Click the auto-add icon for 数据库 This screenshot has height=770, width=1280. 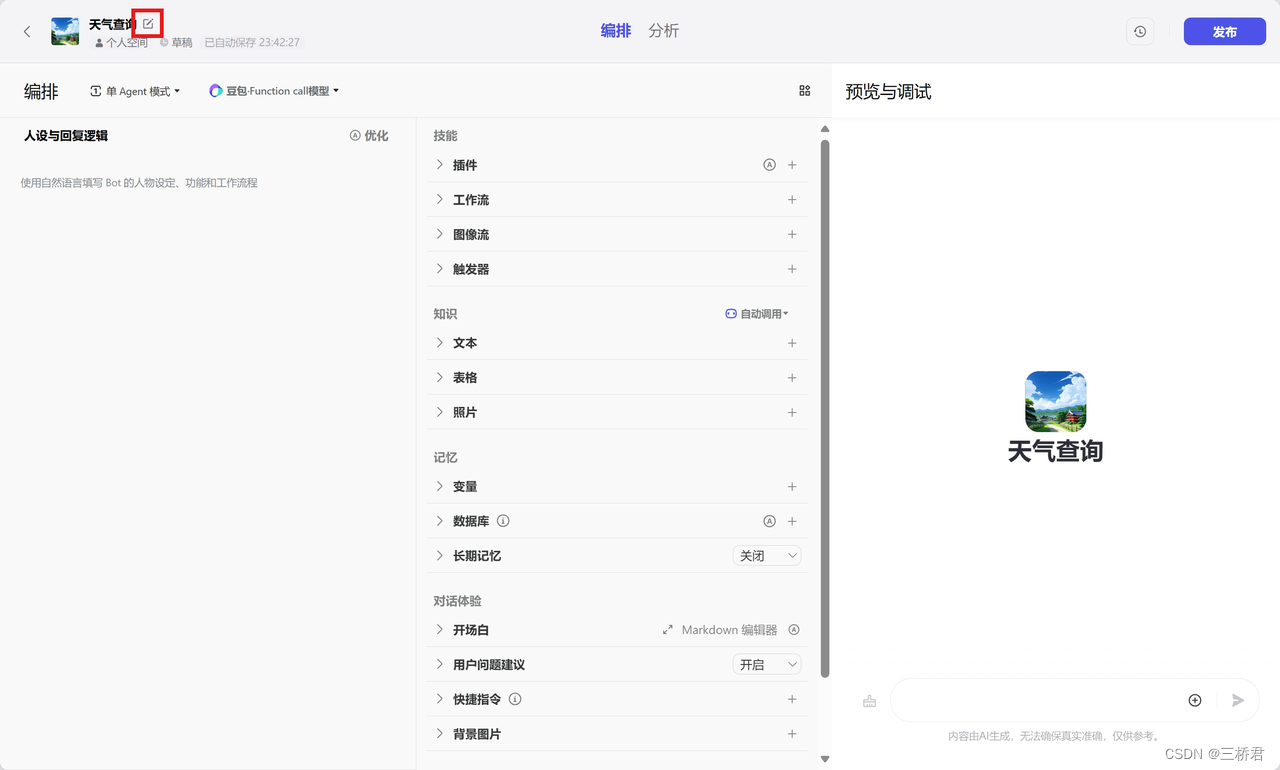tap(769, 521)
